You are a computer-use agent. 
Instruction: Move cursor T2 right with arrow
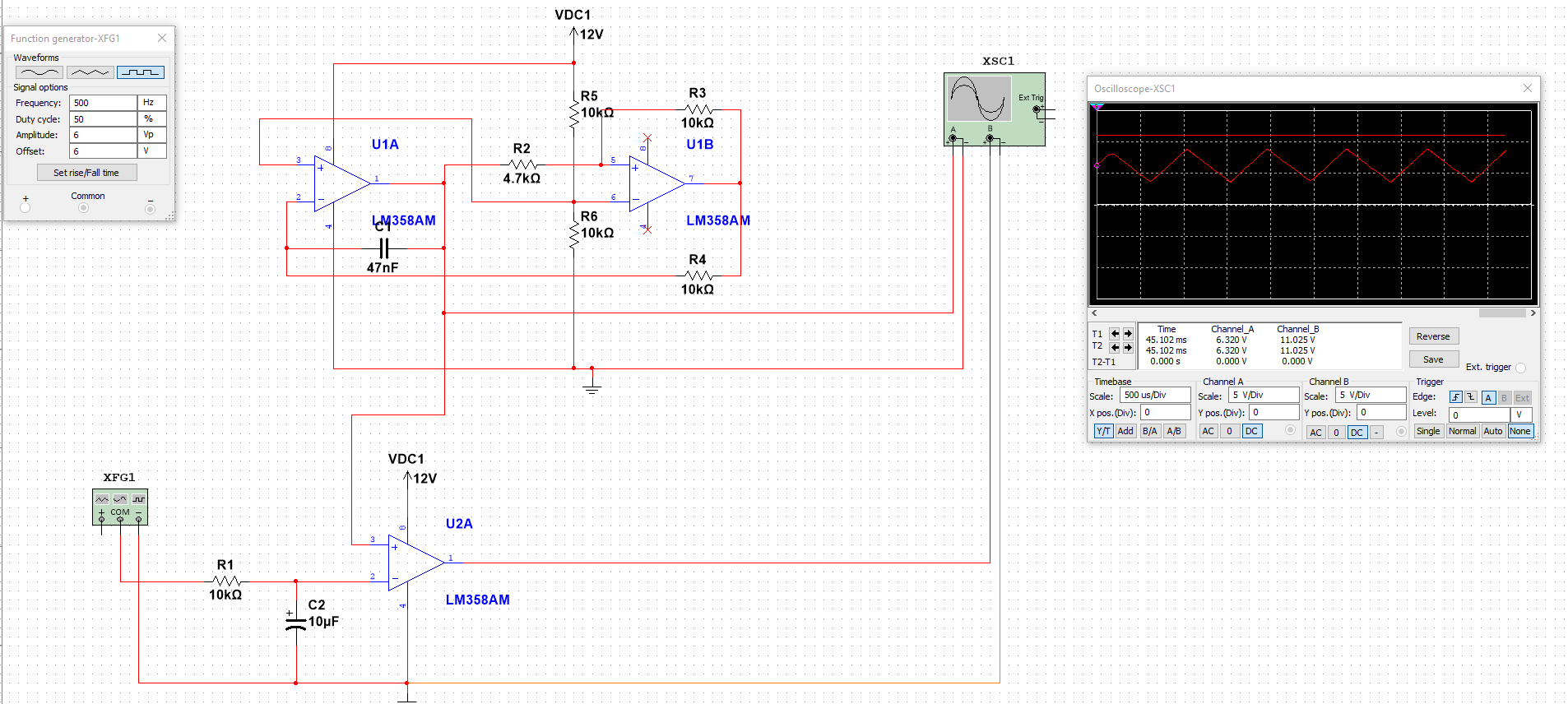(1128, 347)
